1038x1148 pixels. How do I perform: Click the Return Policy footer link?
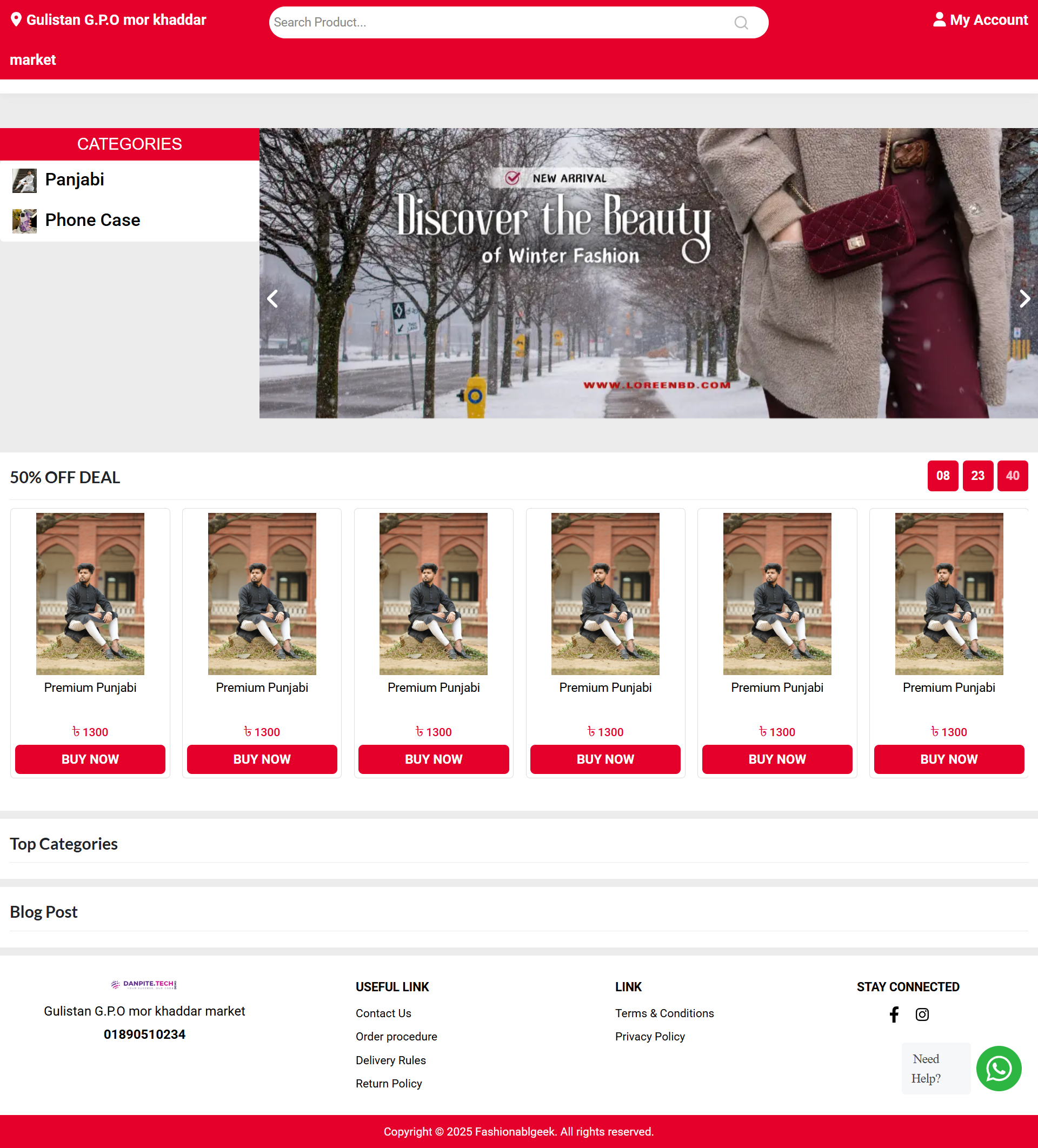click(389, 1084)
